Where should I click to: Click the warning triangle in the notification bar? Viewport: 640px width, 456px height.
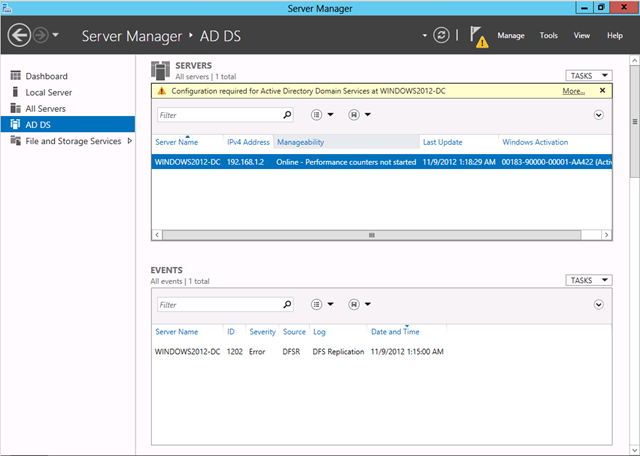(x=162, y=91)
